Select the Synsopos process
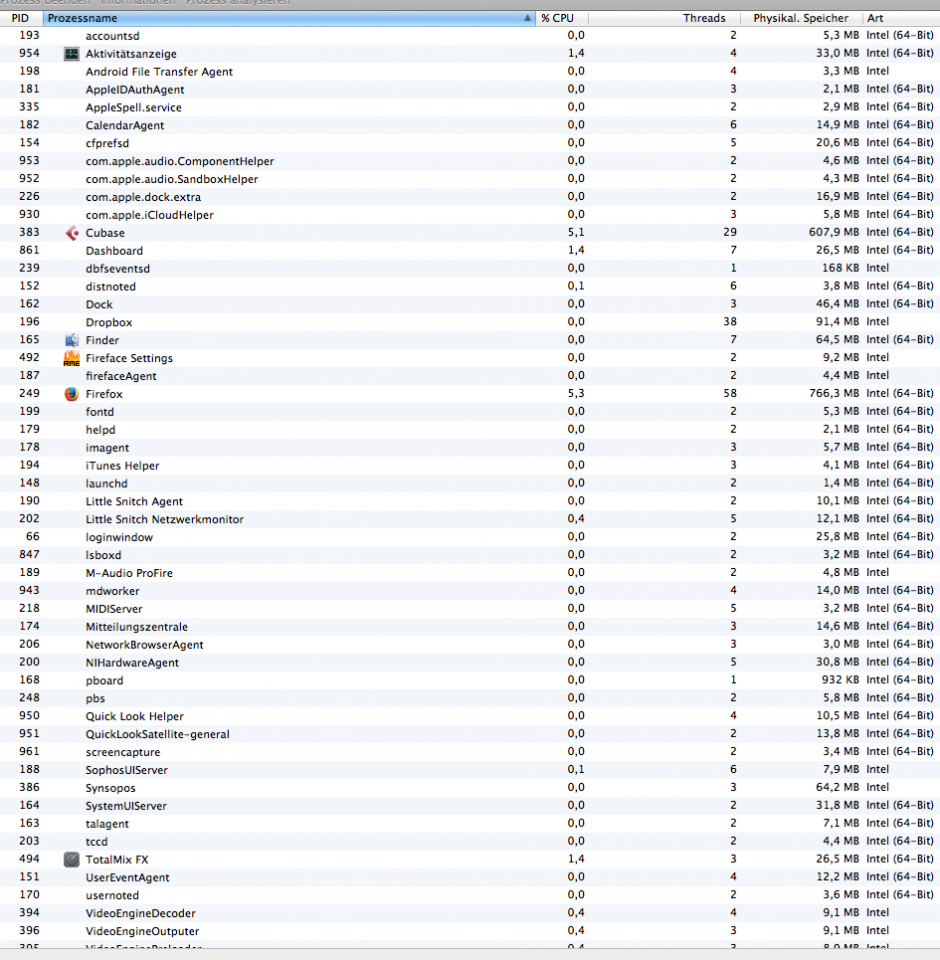 tap(111, 788)
